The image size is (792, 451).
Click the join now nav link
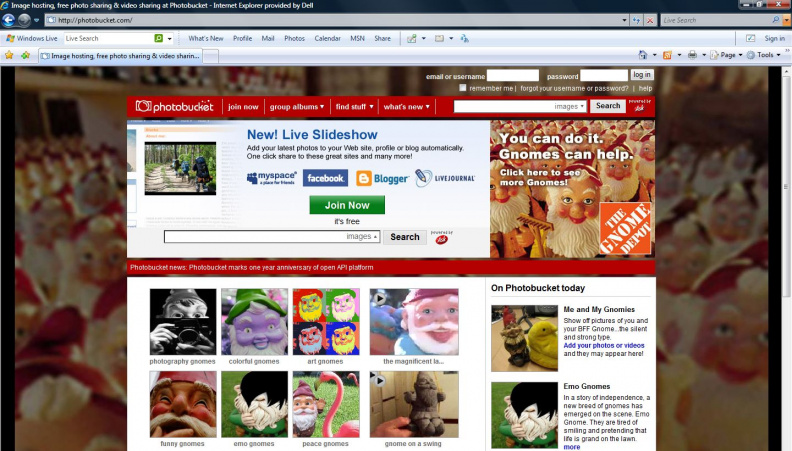click(x=243, y=107)
